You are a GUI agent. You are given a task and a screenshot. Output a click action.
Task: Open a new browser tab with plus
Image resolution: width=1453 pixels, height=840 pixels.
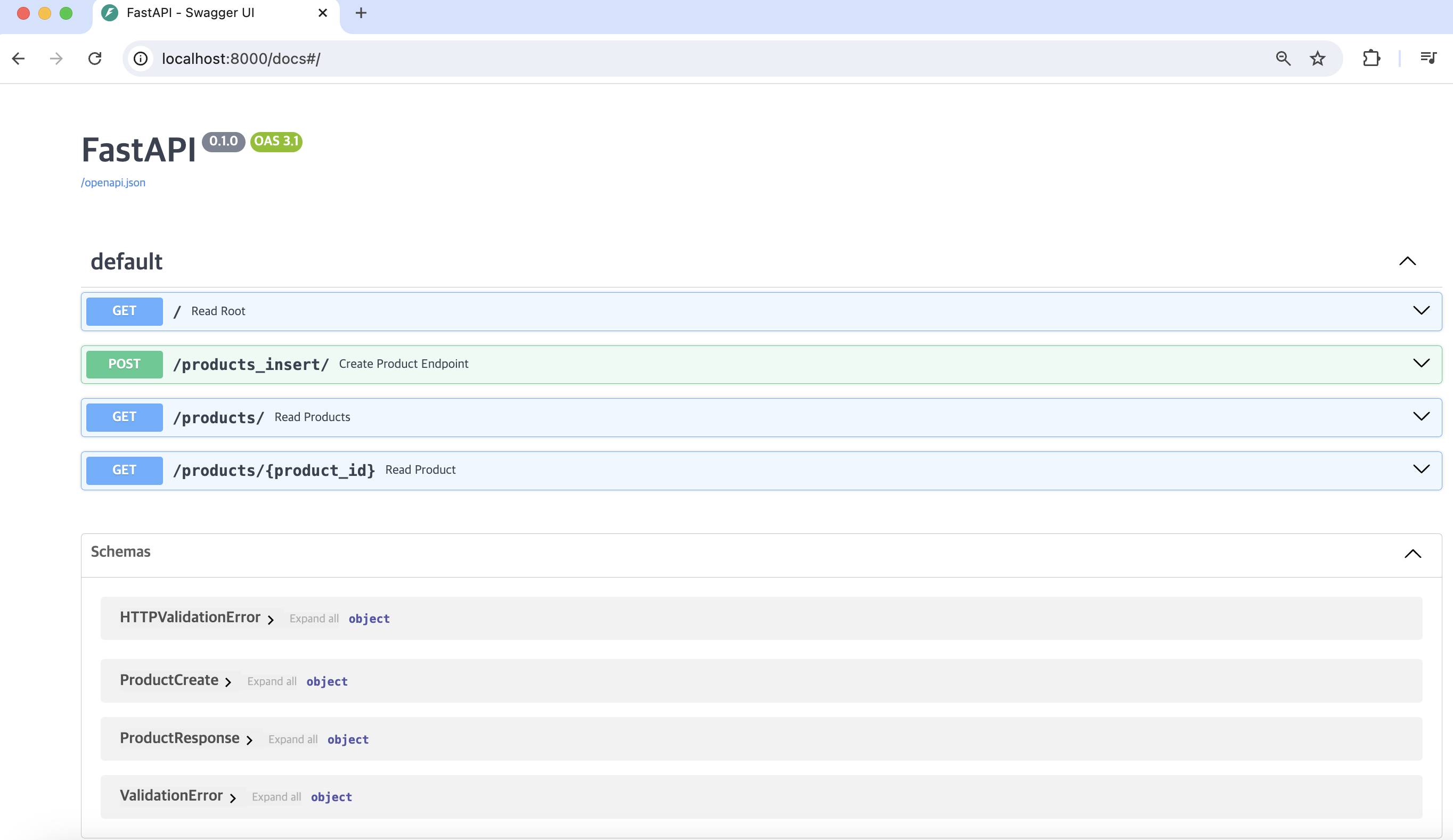pos(361,13)
